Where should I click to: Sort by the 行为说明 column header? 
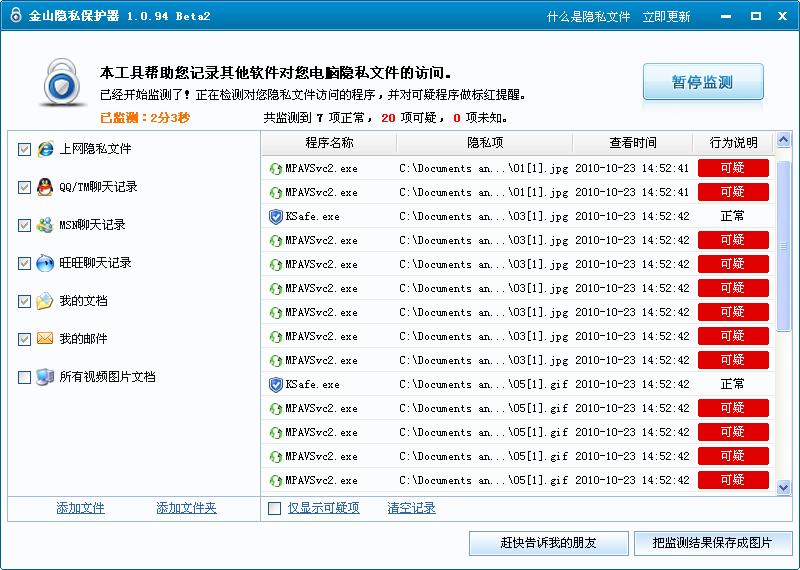click(733, 143)
